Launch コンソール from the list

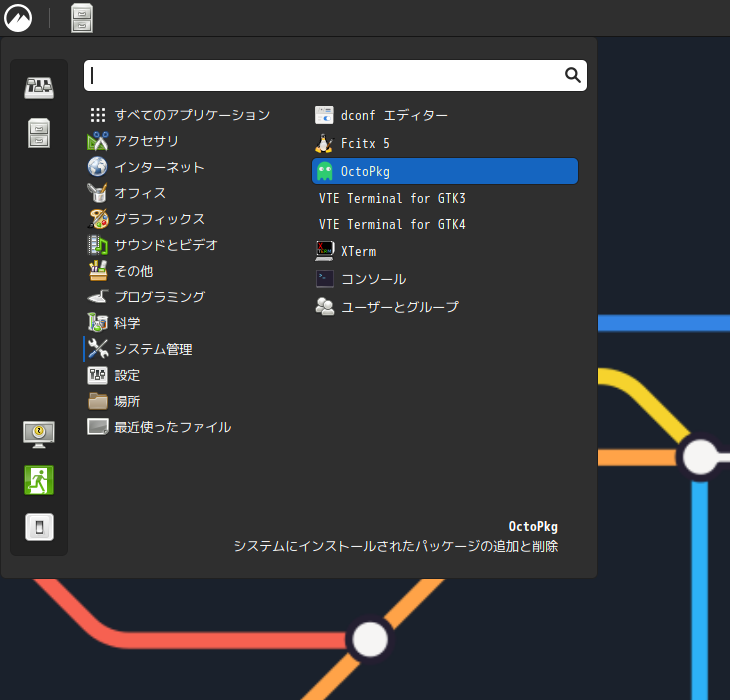tap(445, 279)
